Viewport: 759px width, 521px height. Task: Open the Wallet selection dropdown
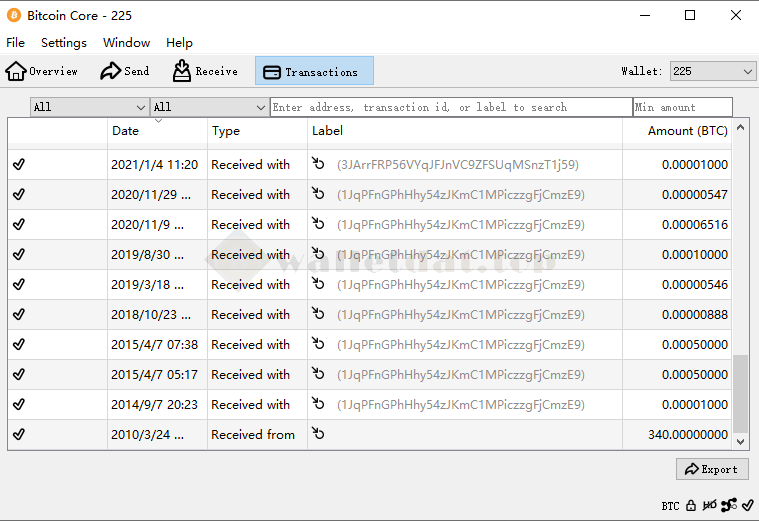(712, 71)
